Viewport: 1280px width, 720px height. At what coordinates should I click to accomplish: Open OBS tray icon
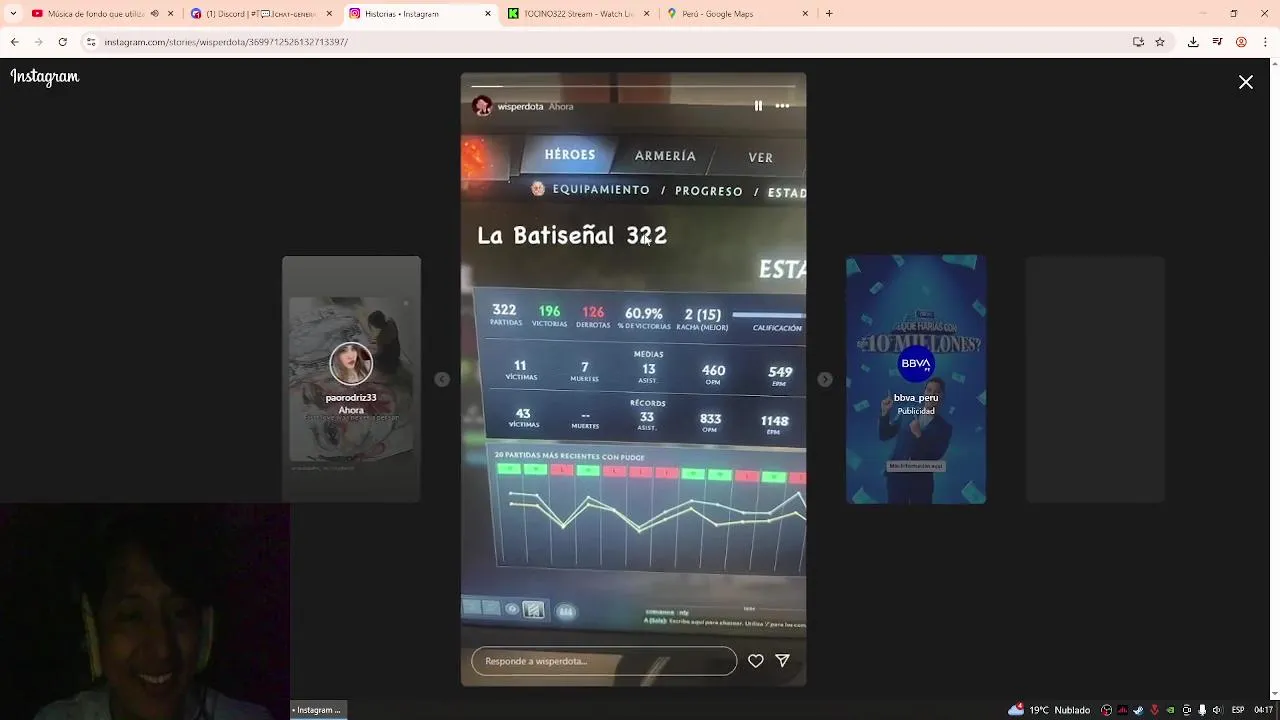coord(1106,710)
